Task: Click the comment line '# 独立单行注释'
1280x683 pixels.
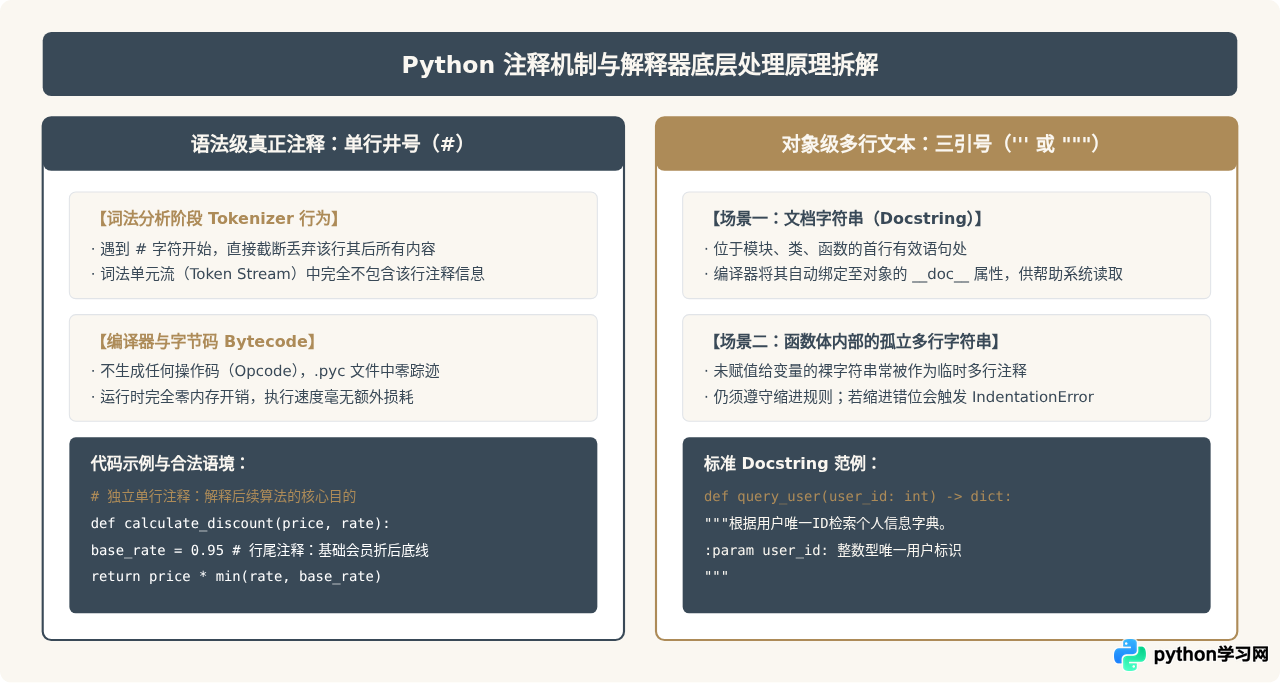Action: (x=224, y=496)
